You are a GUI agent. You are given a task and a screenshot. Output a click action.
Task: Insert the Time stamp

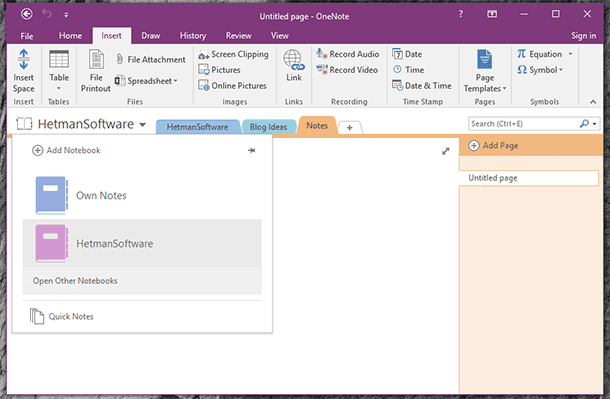[x=408, y=70]
